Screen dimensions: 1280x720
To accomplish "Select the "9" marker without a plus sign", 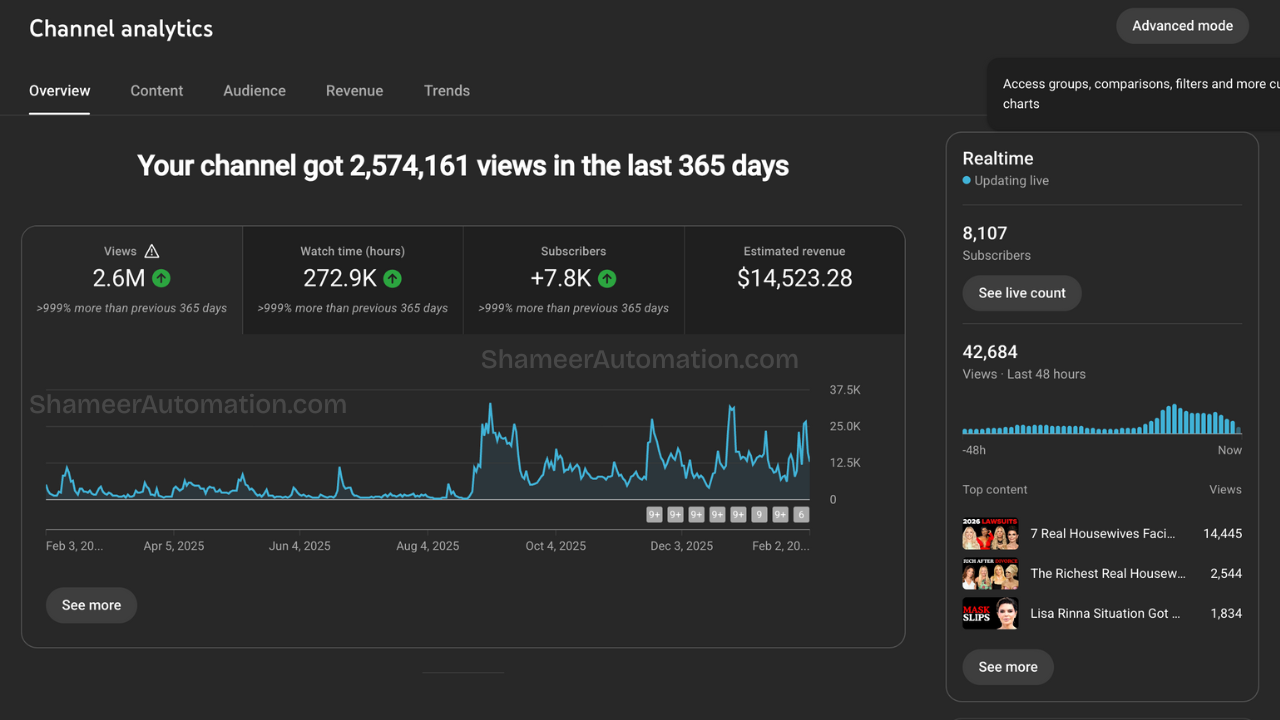I will click(x=759, y=515).
